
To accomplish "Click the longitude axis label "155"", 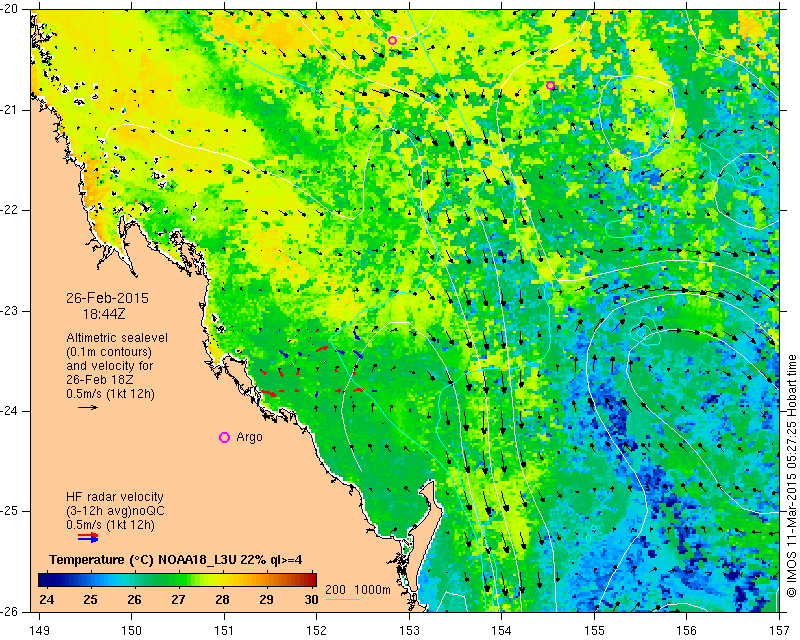I will click(594, 631).
